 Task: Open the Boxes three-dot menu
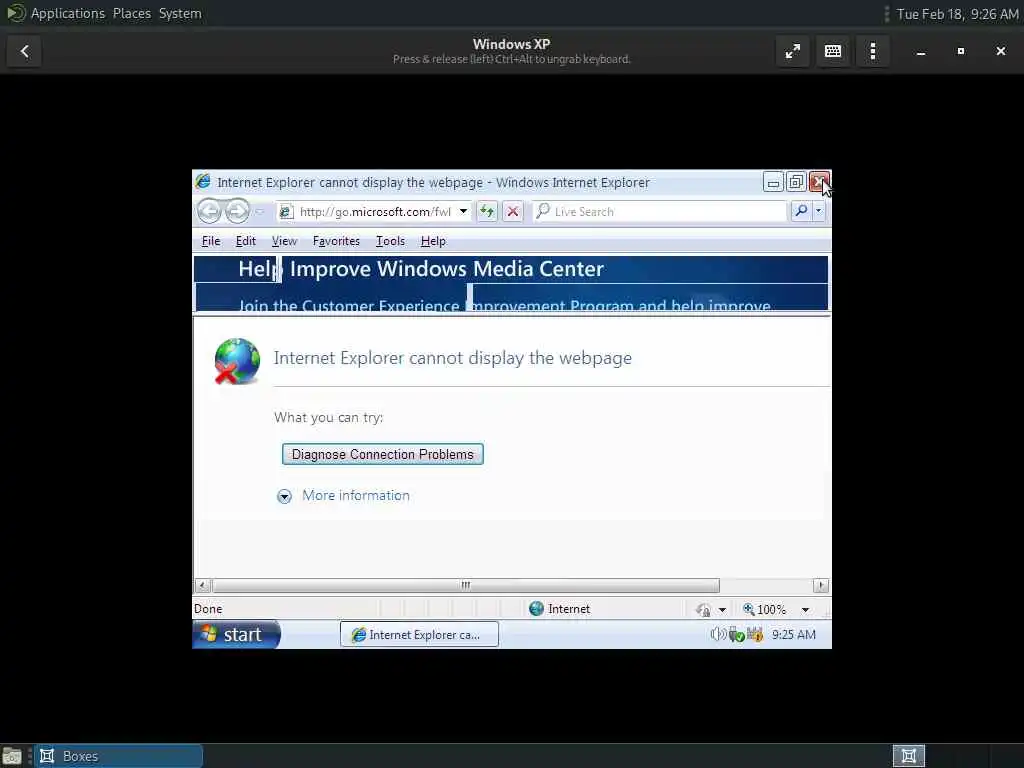pos(873,51)
